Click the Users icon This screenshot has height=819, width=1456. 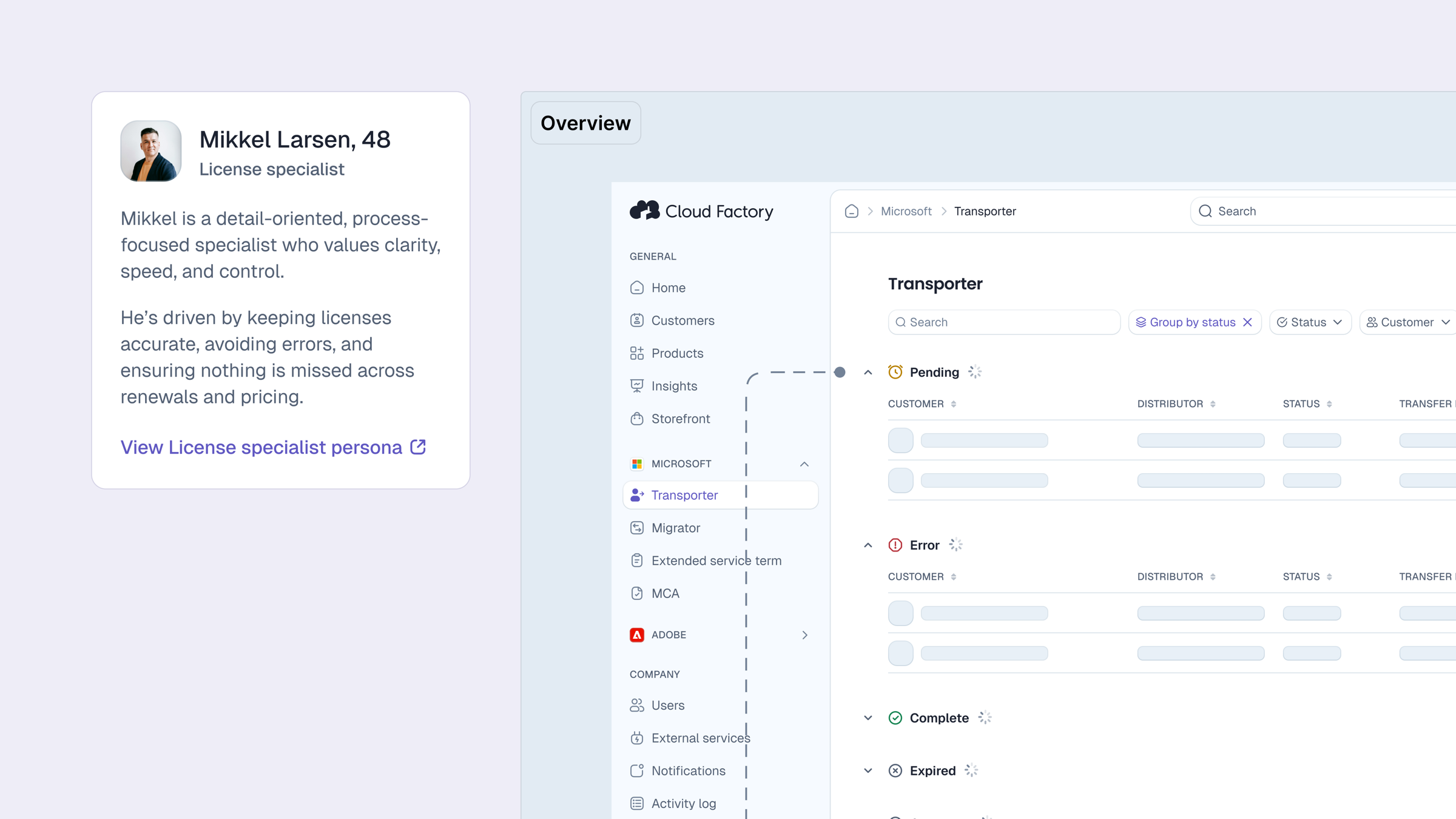(636, 705)
